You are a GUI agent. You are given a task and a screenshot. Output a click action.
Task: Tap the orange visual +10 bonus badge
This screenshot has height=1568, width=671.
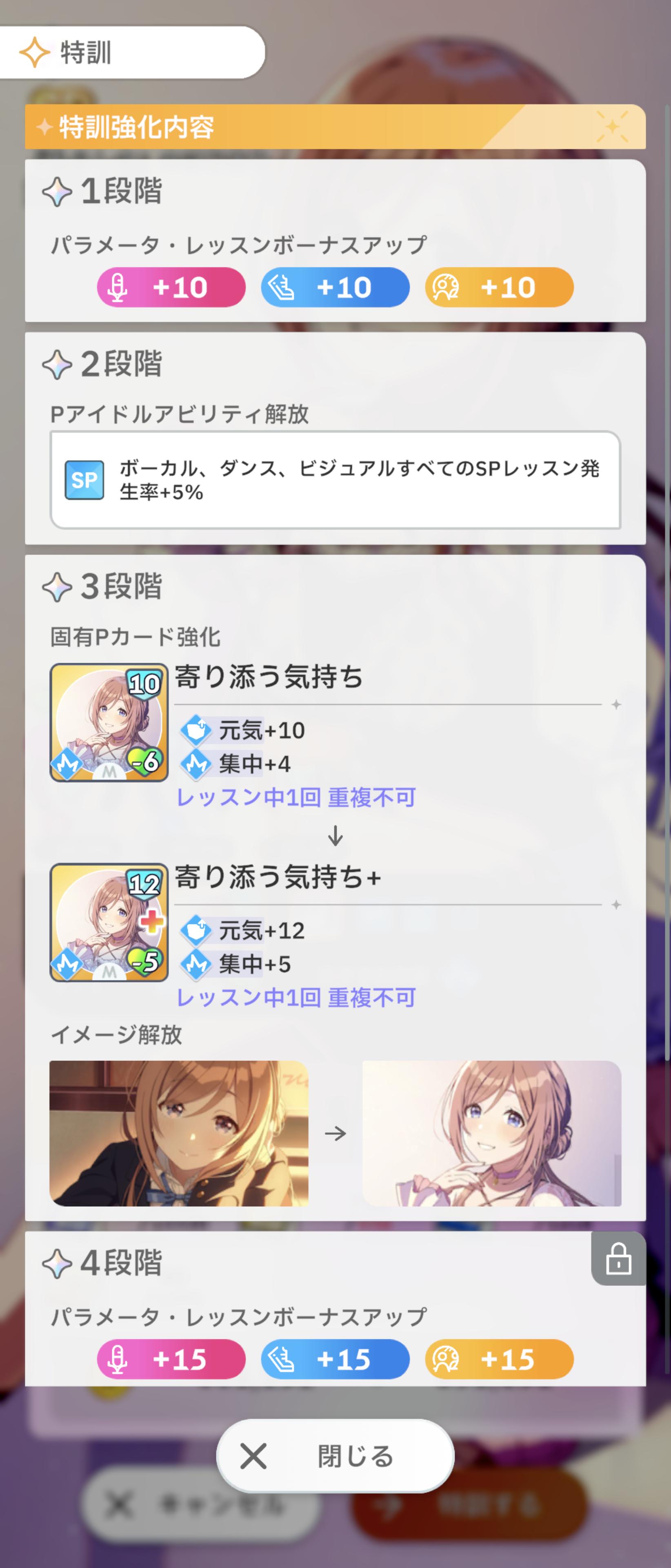500,287
